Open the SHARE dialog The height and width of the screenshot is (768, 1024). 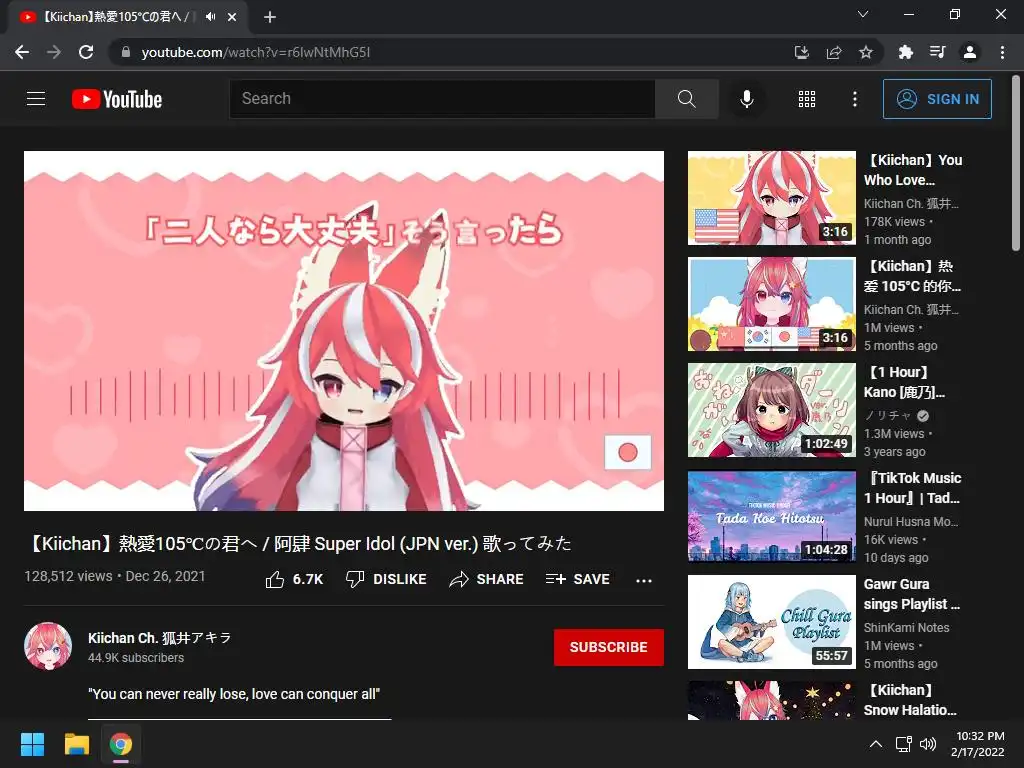click(x=487, y=579)
